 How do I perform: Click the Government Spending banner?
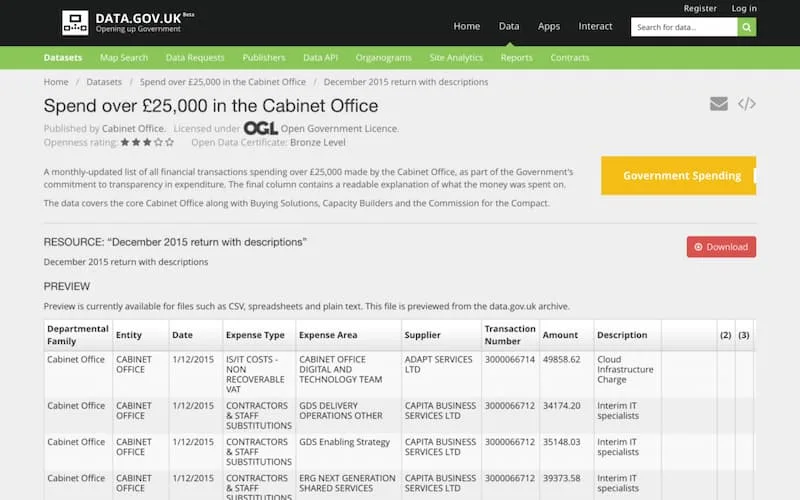coord(678,176)
